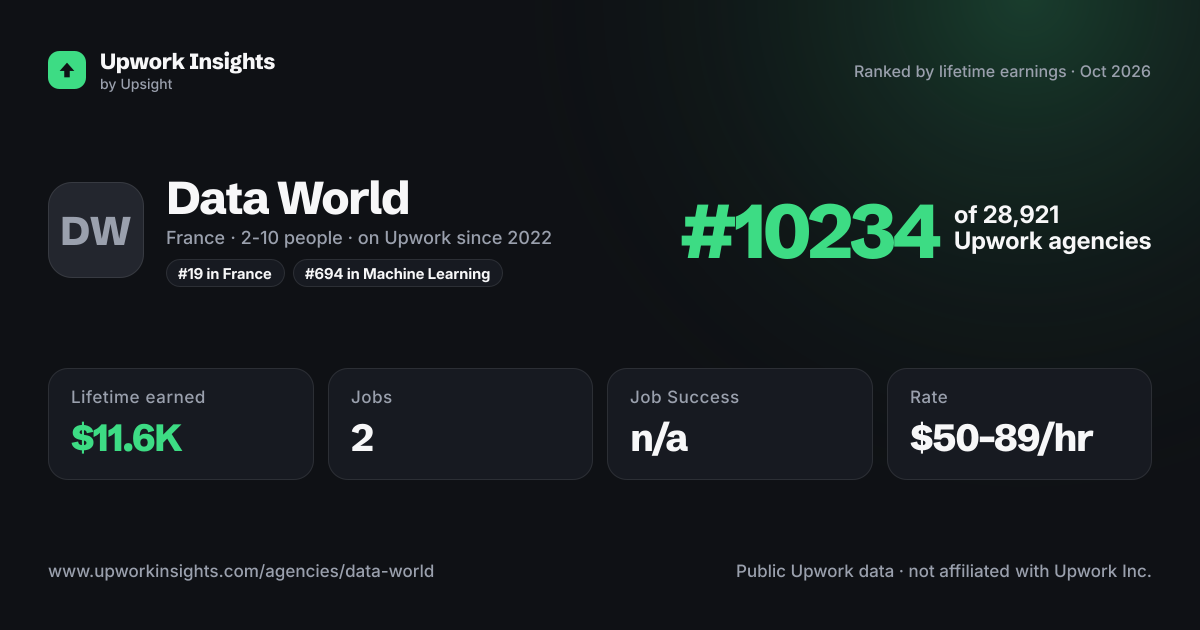Click the 'France · 2-10 people' description line

pyautogui.click(x=359, y=238)
